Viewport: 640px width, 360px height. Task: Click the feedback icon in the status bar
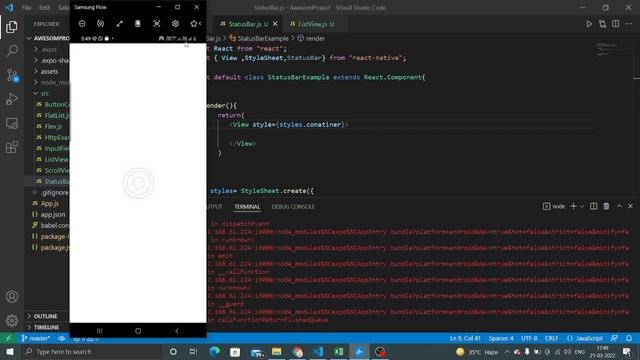(x=614, y=338)
